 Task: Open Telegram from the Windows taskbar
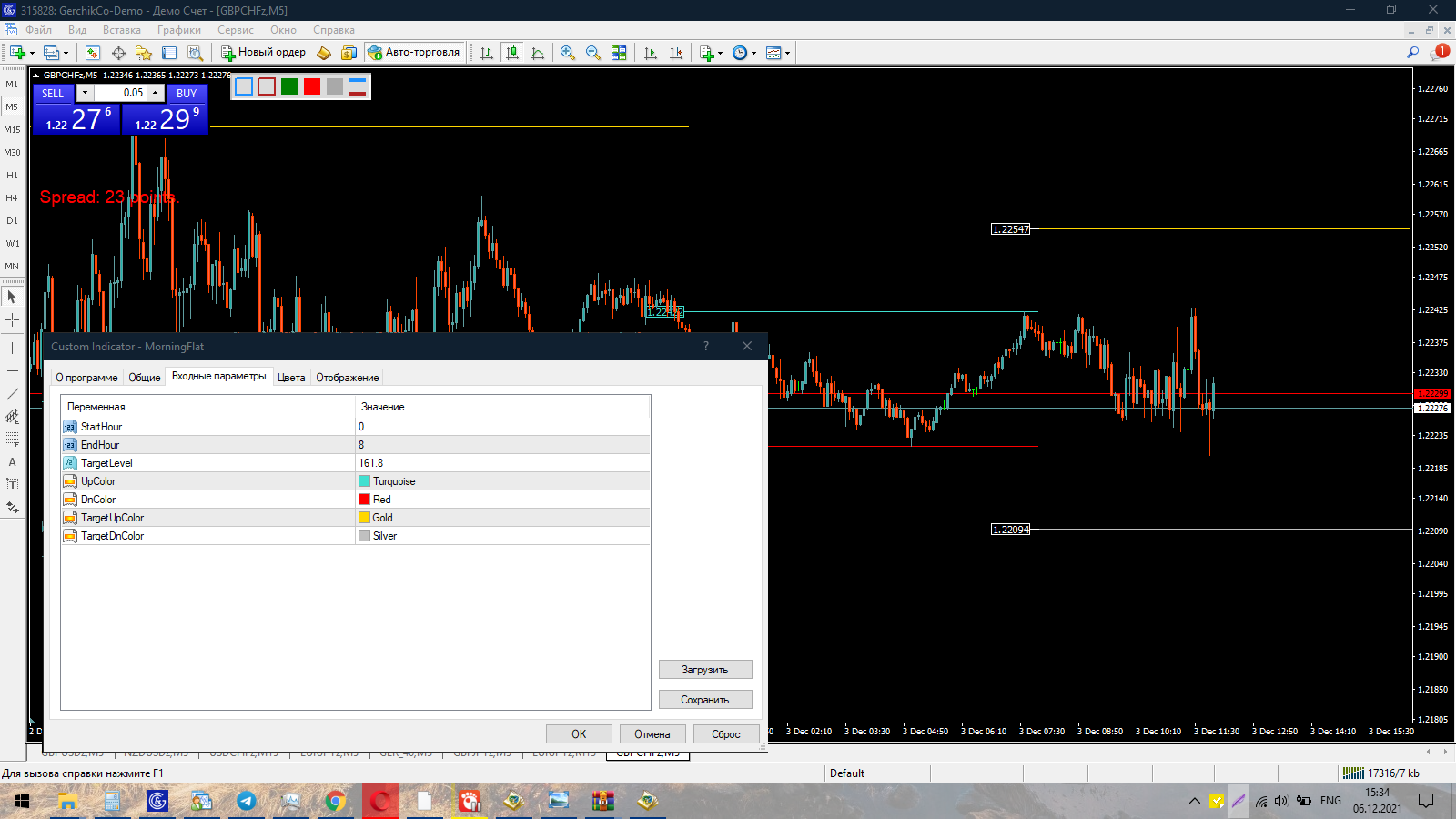246,801
